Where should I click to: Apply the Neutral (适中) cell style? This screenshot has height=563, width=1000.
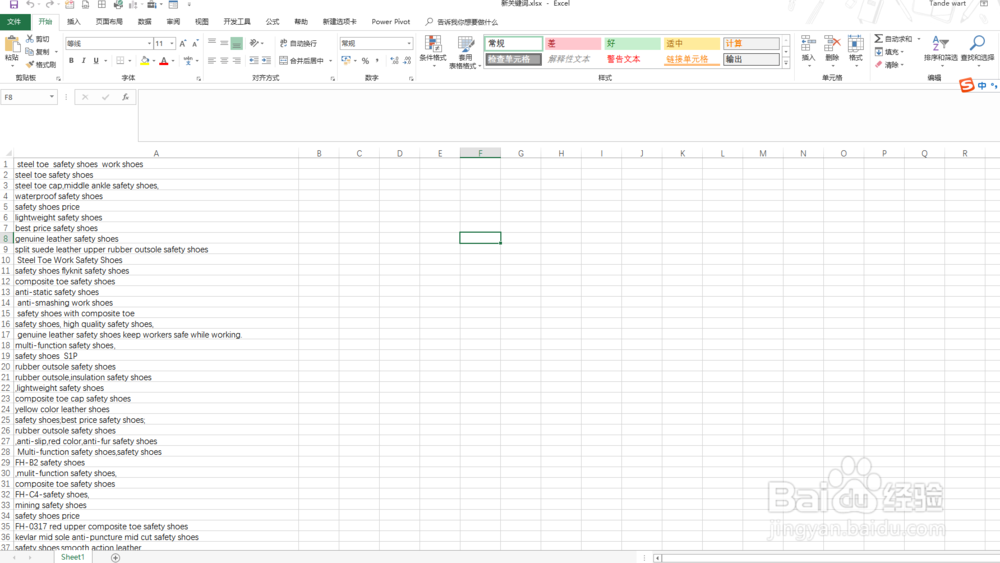[691, 43]
